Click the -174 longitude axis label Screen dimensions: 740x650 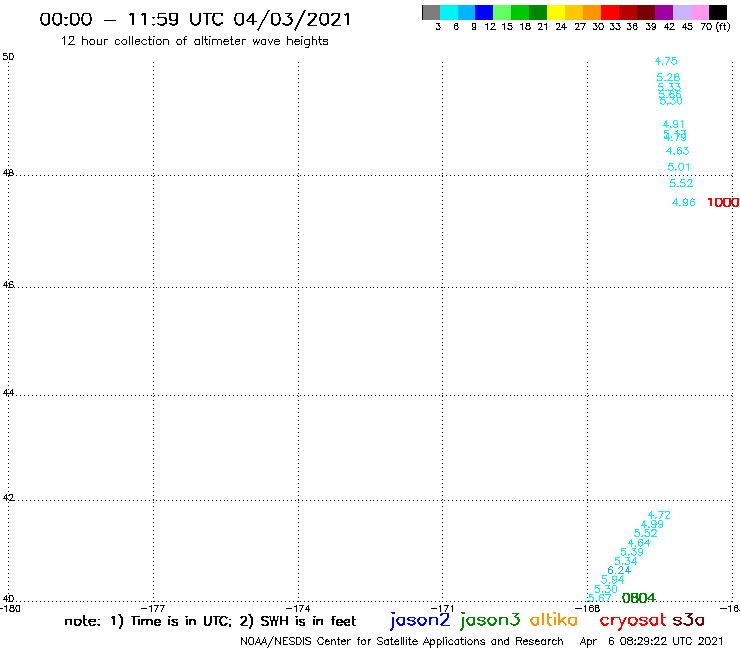pos(298,609)
